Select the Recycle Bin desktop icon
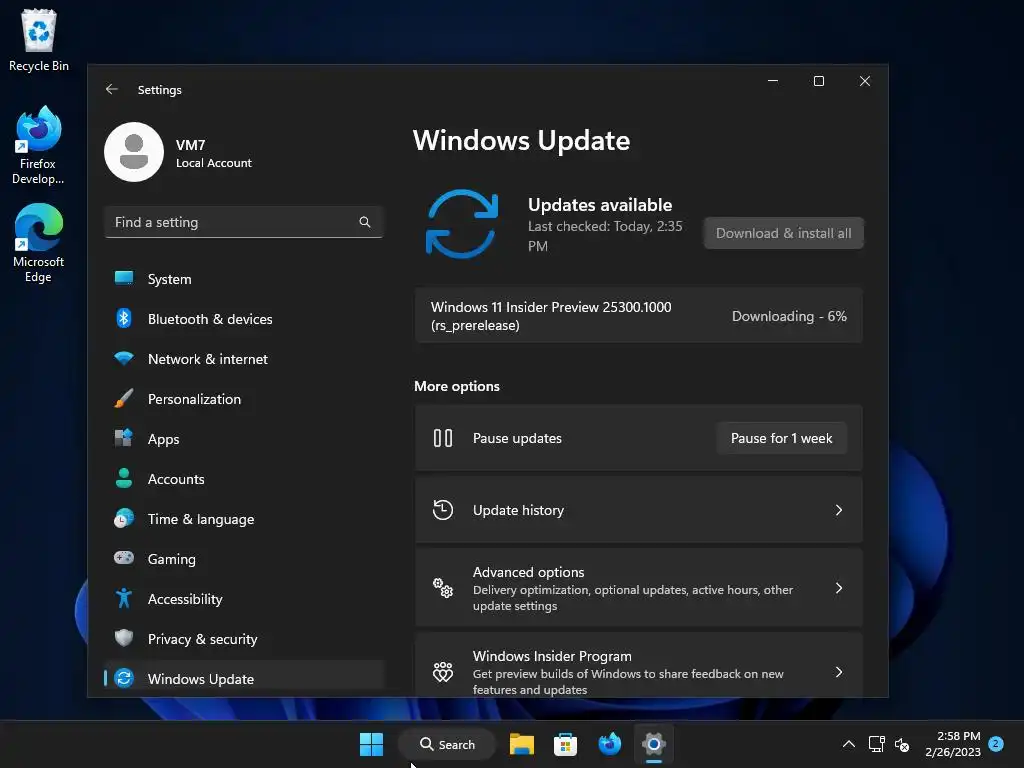This screenshot has height=768, width=1024. [x=39, y=40]
